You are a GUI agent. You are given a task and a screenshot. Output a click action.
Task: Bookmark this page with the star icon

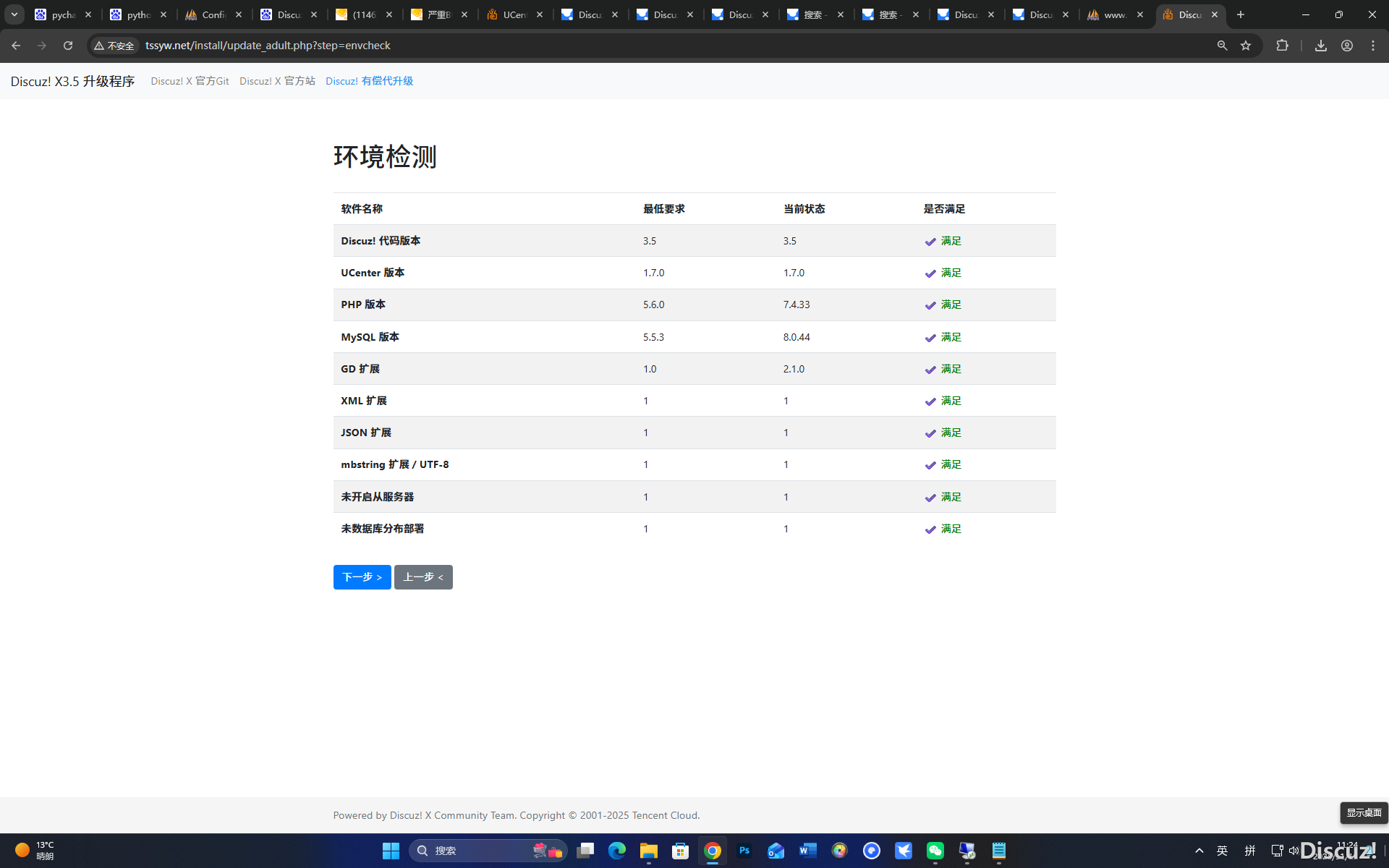coord(1246,45)
